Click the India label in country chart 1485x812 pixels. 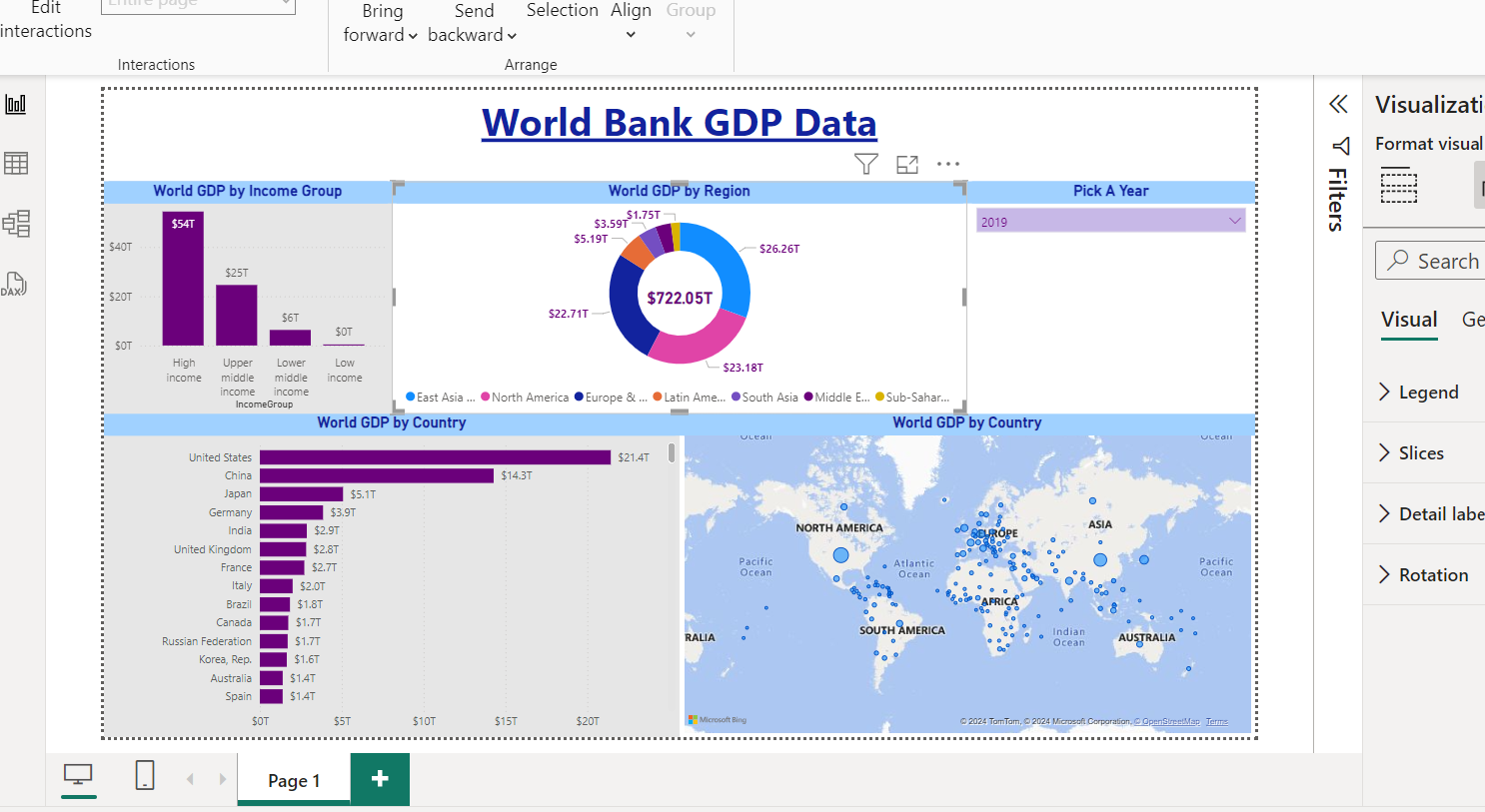tap(240, 530)
